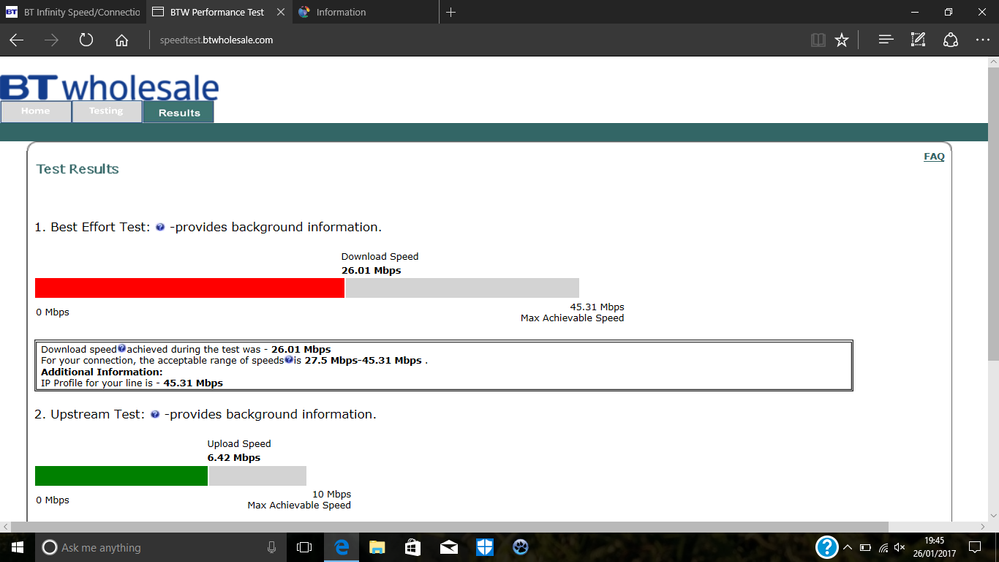Click the browser forward arrow
The width and height of the screenshot is (999, 562).
51,40
